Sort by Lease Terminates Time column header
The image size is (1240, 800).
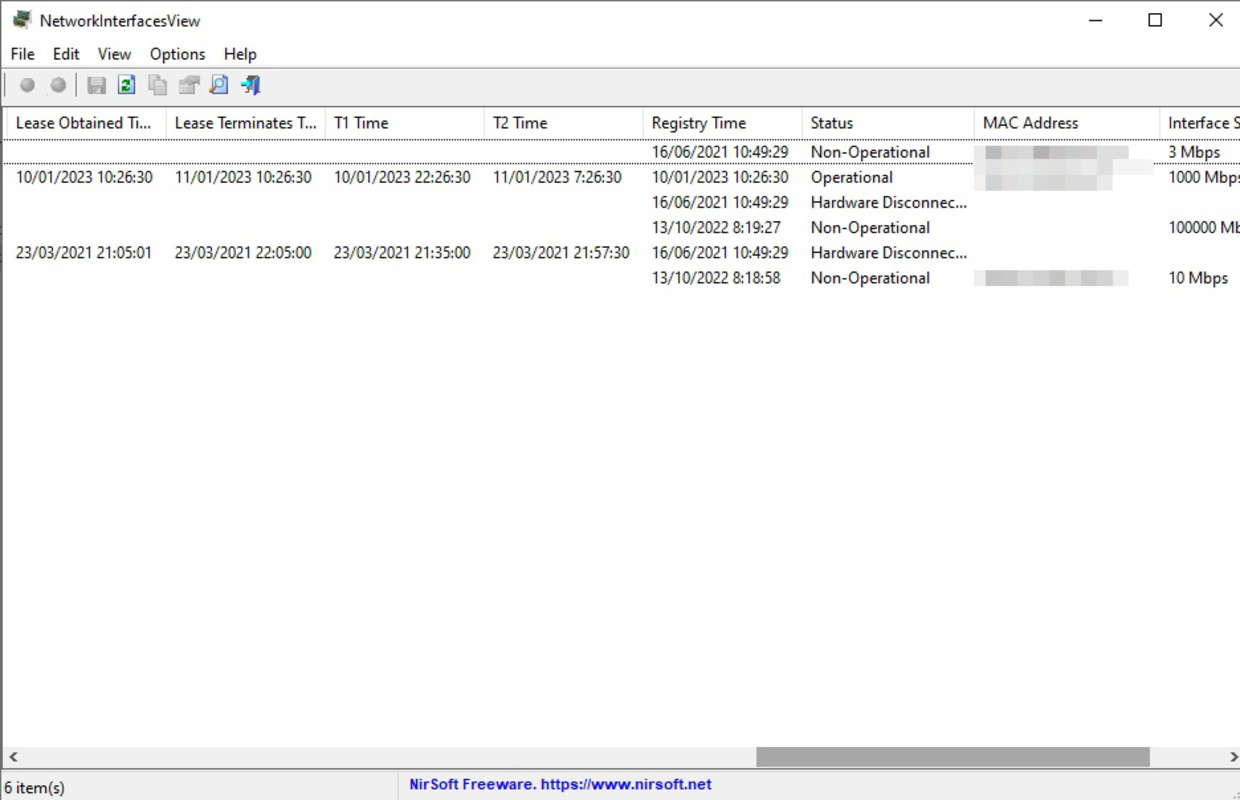(245, 123)
